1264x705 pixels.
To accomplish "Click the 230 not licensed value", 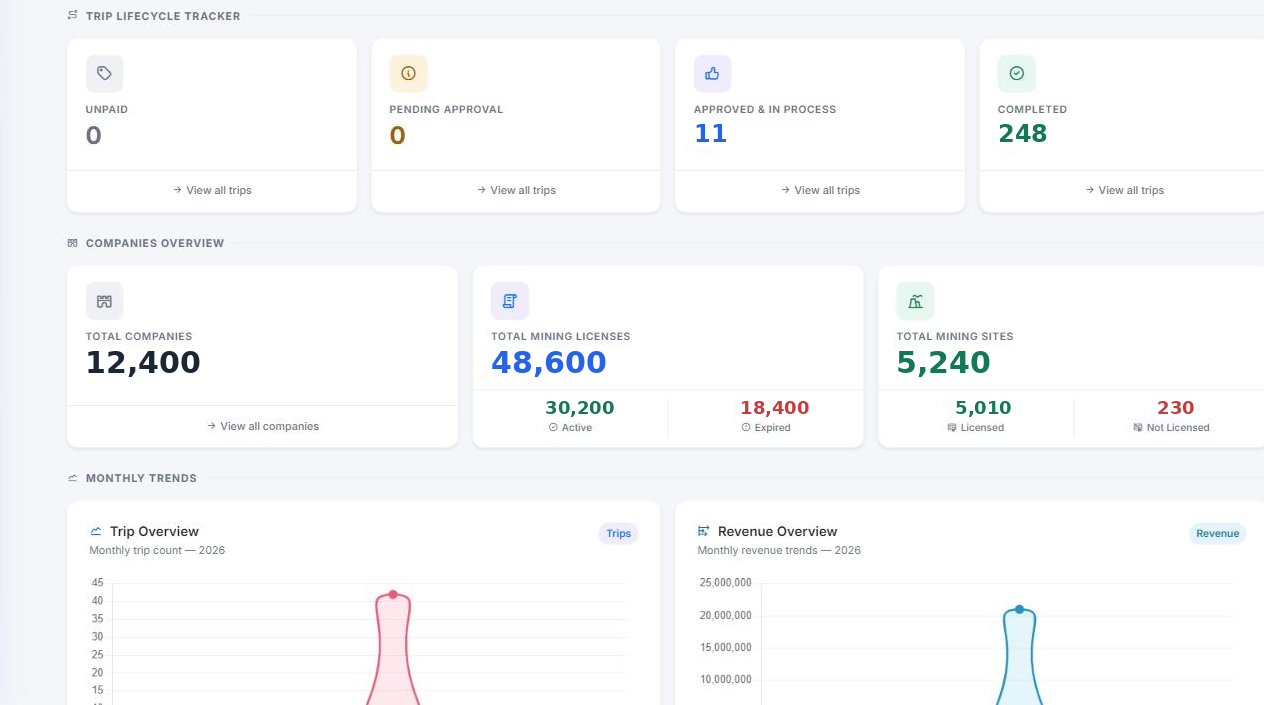I will click(x=1176, y=408).
